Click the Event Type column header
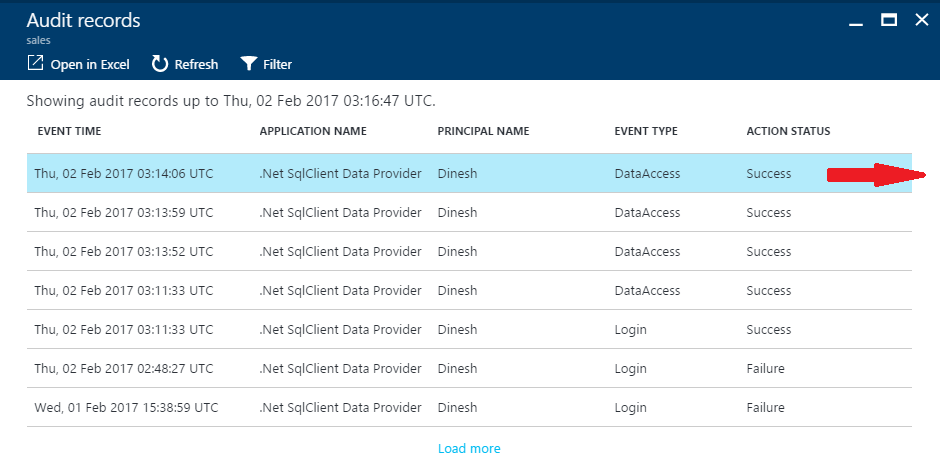 (x=646, y=131)
